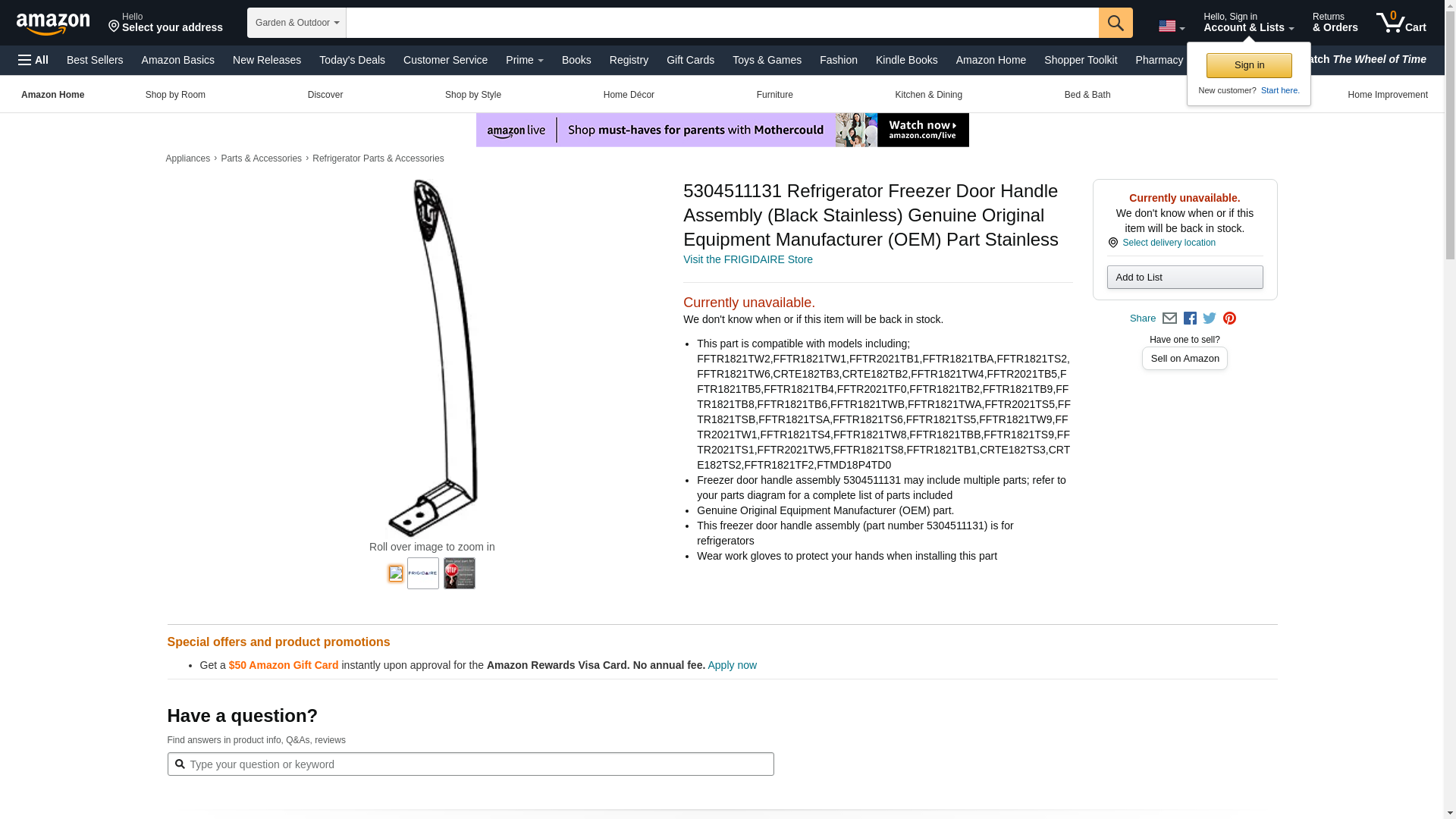Open Today's Deals in navigation bar
The height and width of the screenshot is (819, 1456).
[x=352, y=60]
